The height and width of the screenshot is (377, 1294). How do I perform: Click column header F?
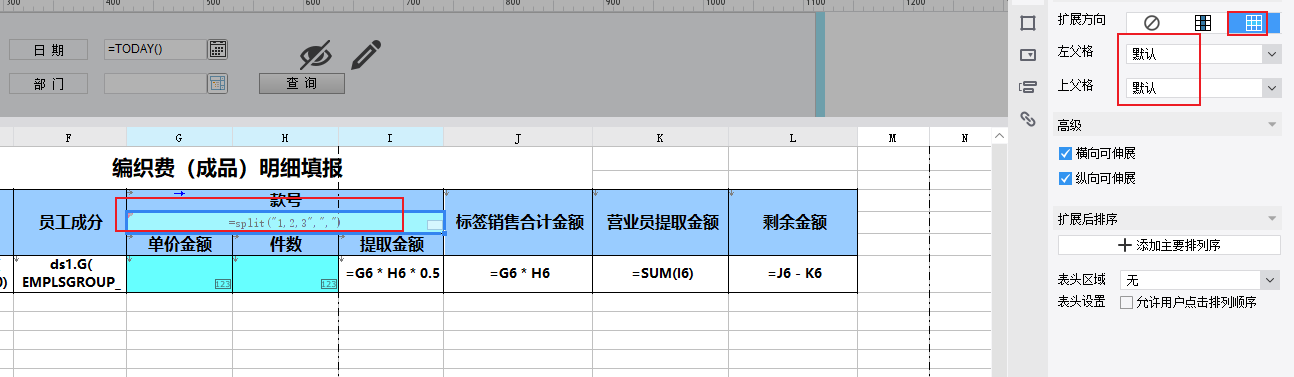tap(70, 137)
